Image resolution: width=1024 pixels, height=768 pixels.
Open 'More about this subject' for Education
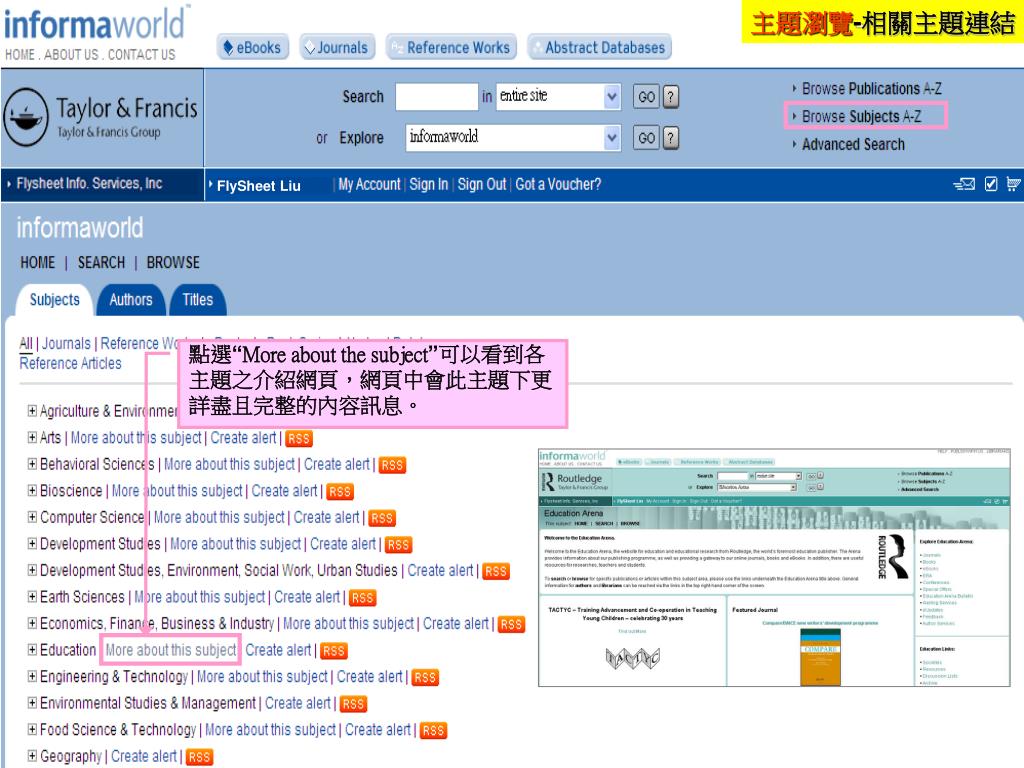pos(171,650)
